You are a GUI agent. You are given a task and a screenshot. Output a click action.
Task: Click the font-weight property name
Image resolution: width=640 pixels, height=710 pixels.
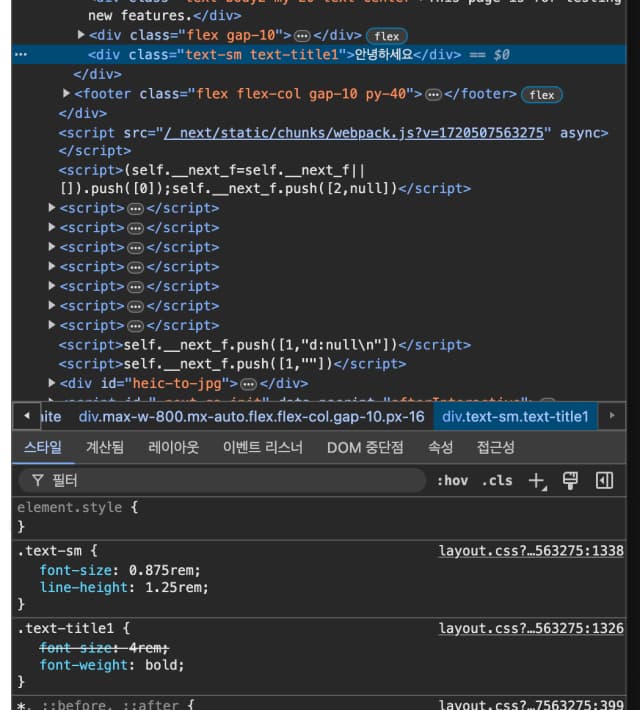tap(83, 665)
